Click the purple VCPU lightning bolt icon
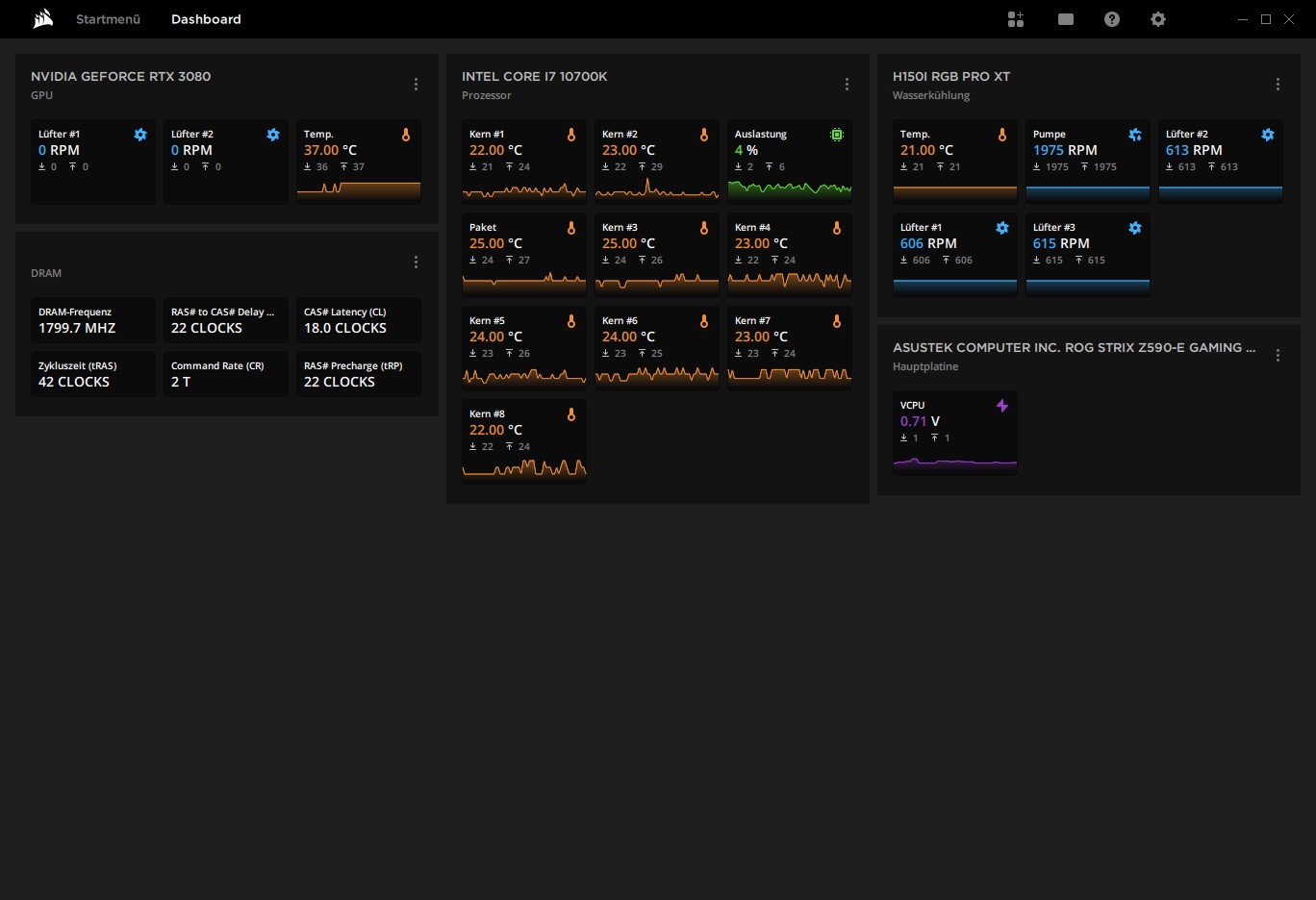The height and width of the screenshot is (900, 1316). [x=1002, y=406]
